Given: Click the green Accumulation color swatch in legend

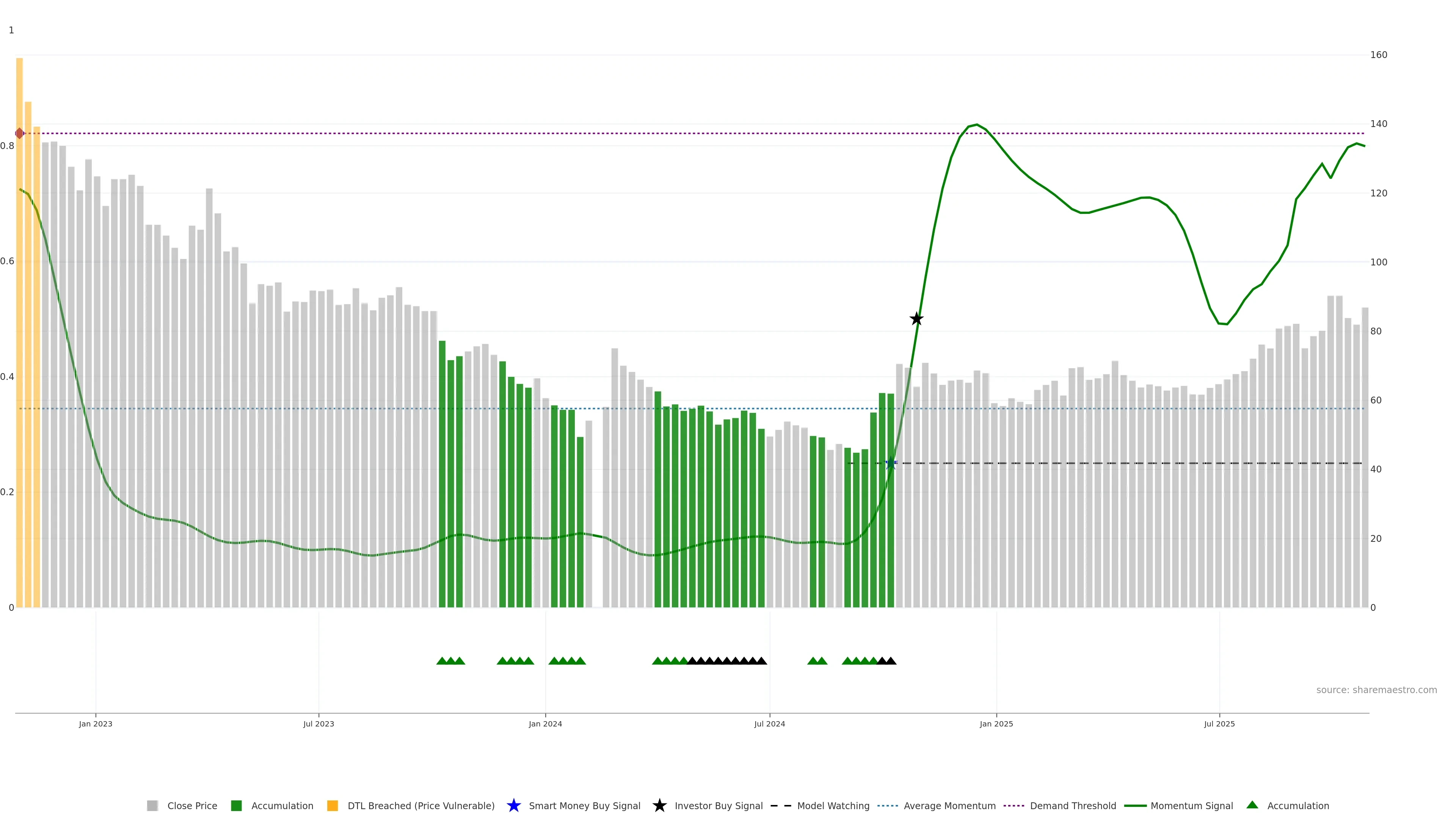Looking at the screenshot, I should pos(236,806).
